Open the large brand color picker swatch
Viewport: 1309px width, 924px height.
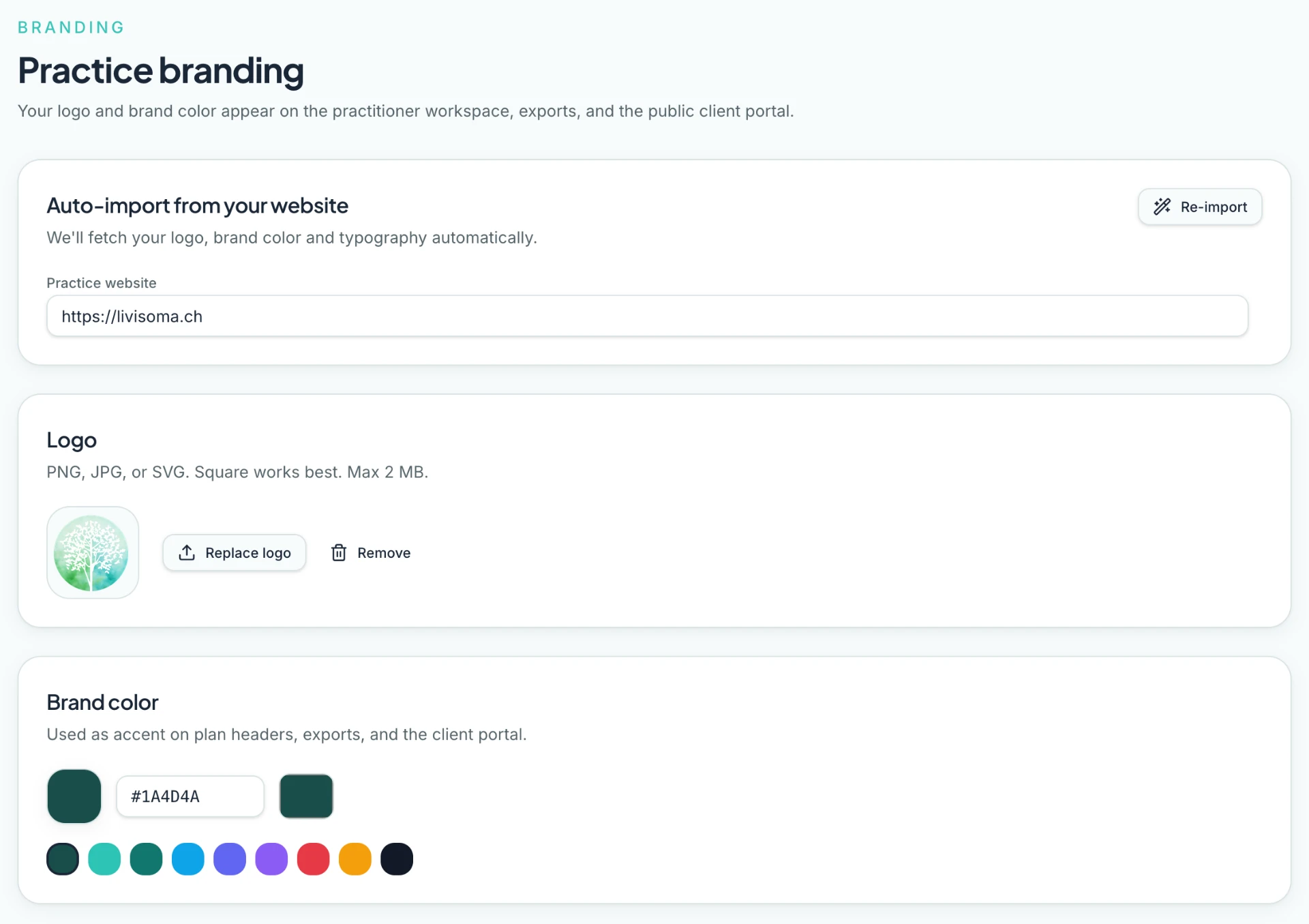coord(74,796)
